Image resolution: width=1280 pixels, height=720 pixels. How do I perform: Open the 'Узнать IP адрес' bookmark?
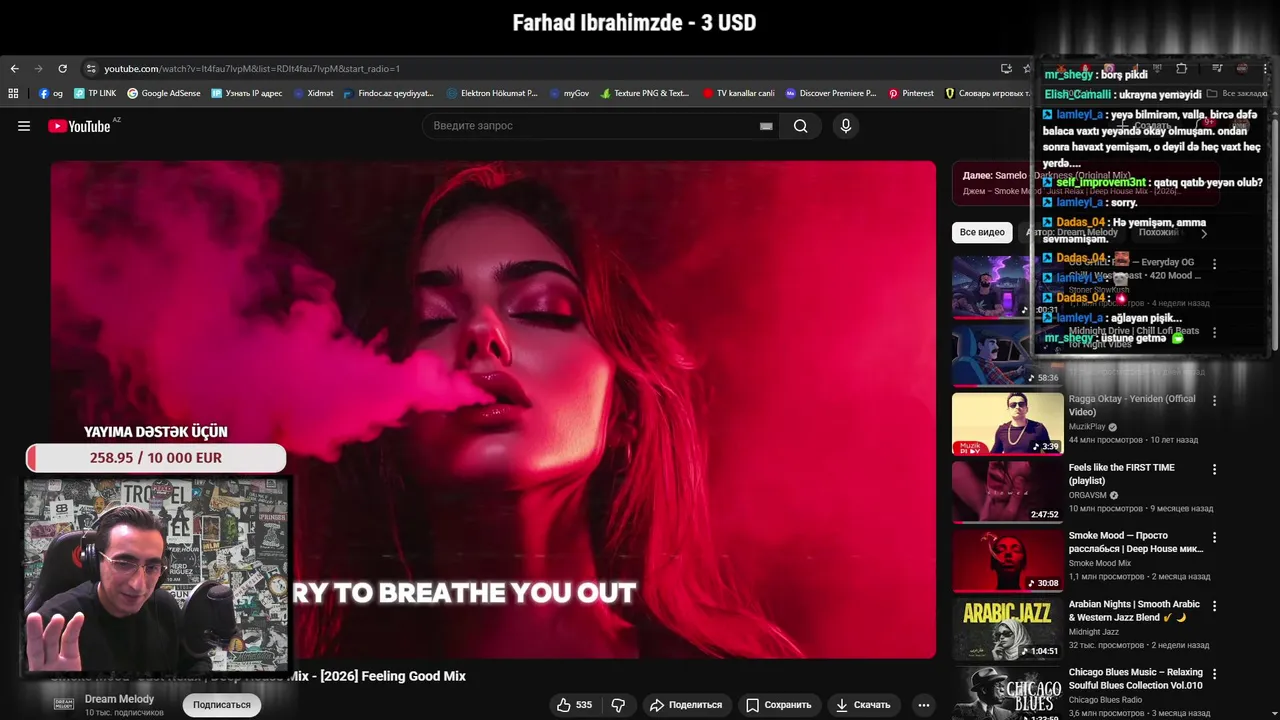pyautogui.click(x=247, y=93)
